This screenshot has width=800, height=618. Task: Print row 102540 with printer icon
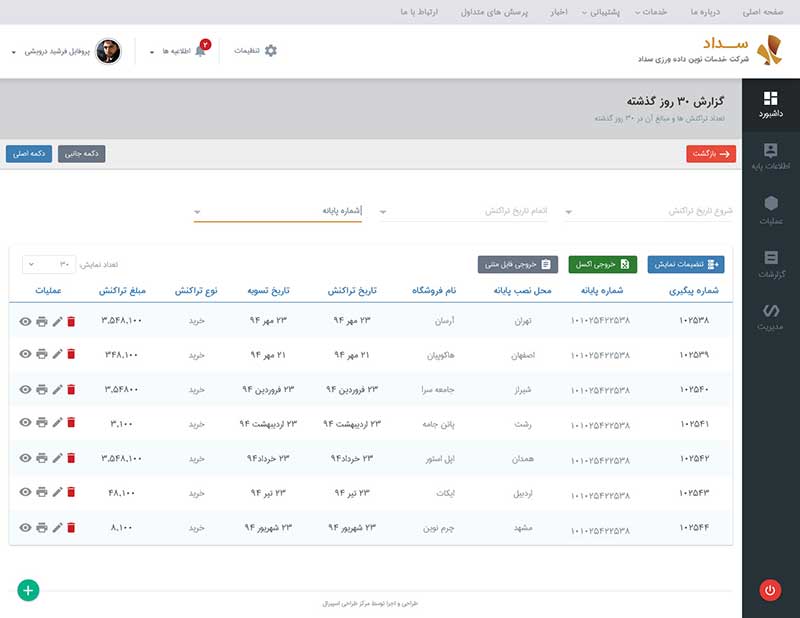coord(42,389)
